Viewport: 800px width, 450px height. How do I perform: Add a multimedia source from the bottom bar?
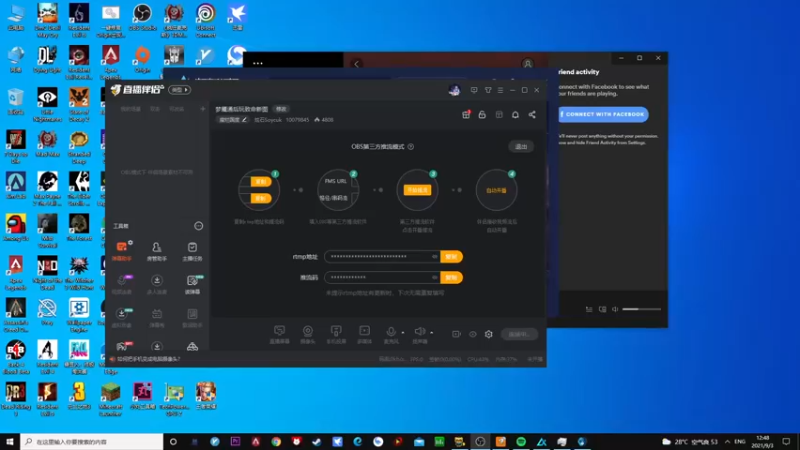(x=364, y=334)
